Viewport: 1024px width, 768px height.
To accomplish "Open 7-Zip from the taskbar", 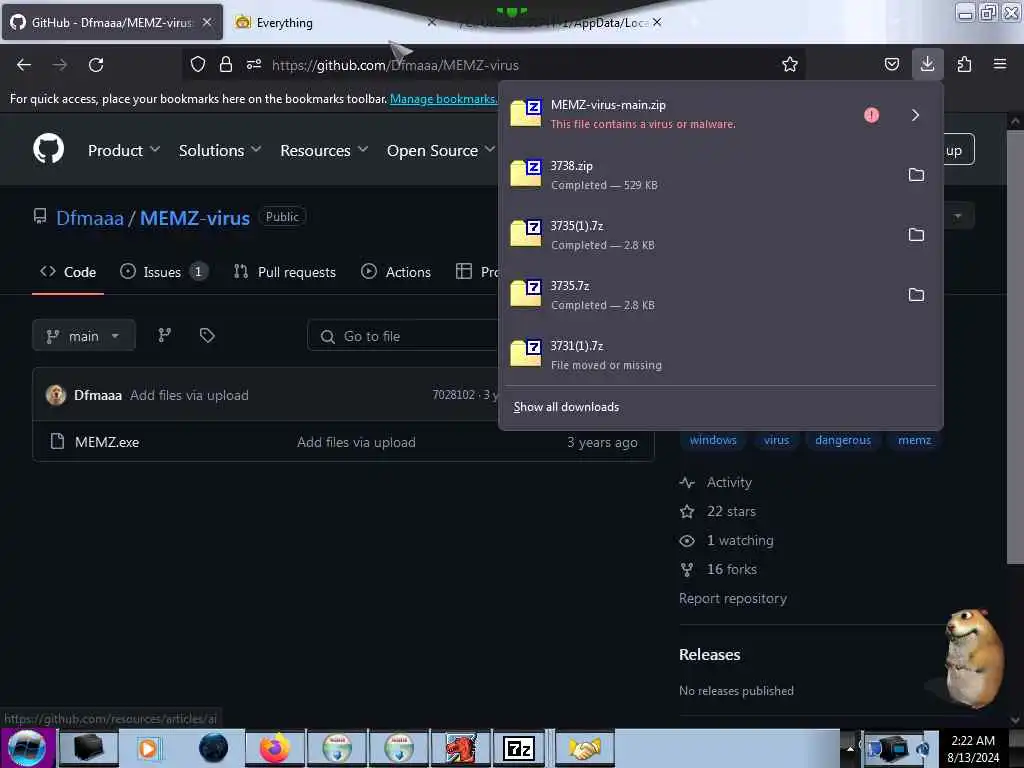I will click(x=519, y=748).
